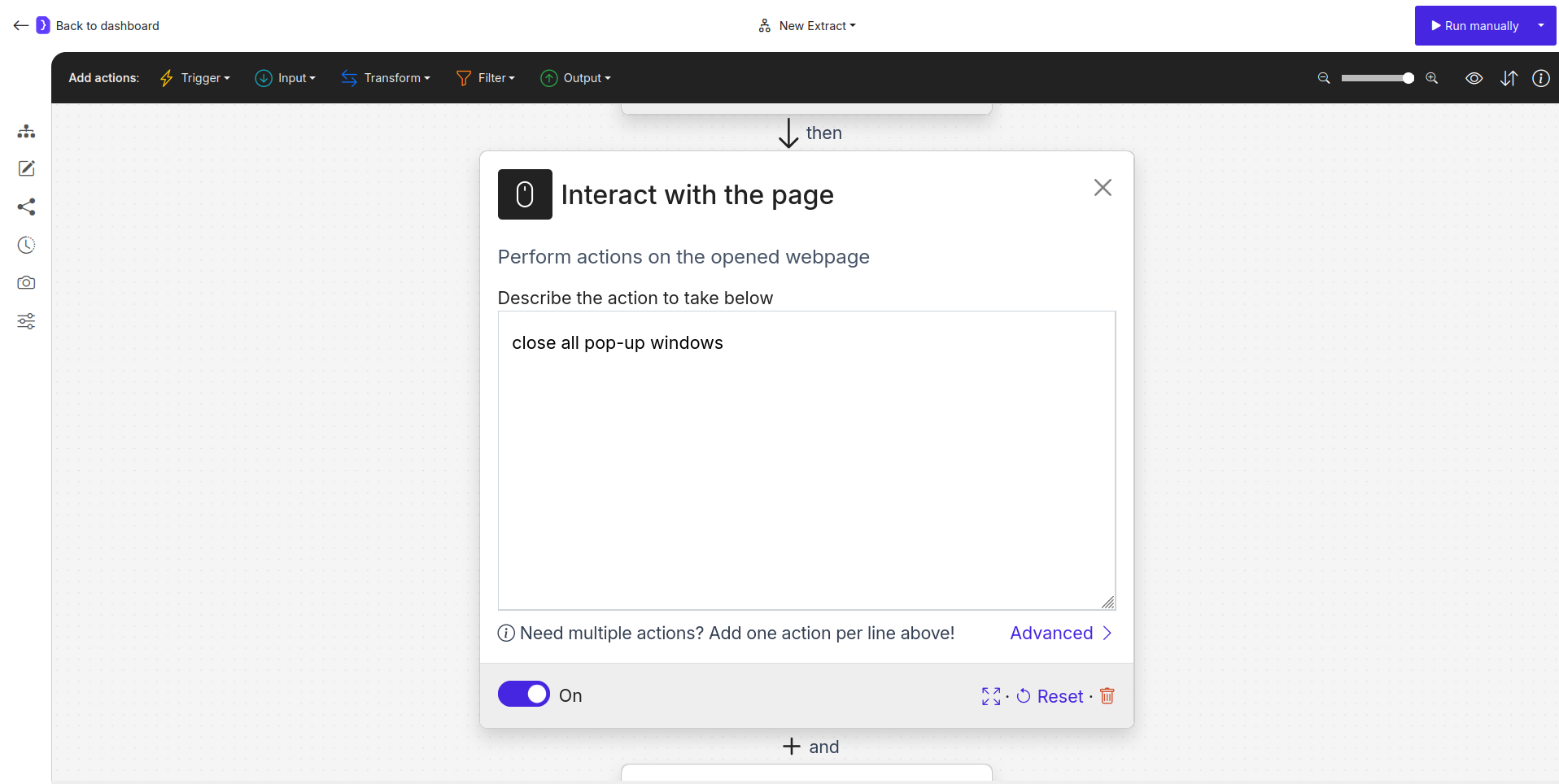
Task: Turn off the Interact with the page action
Action: point(524,694)
